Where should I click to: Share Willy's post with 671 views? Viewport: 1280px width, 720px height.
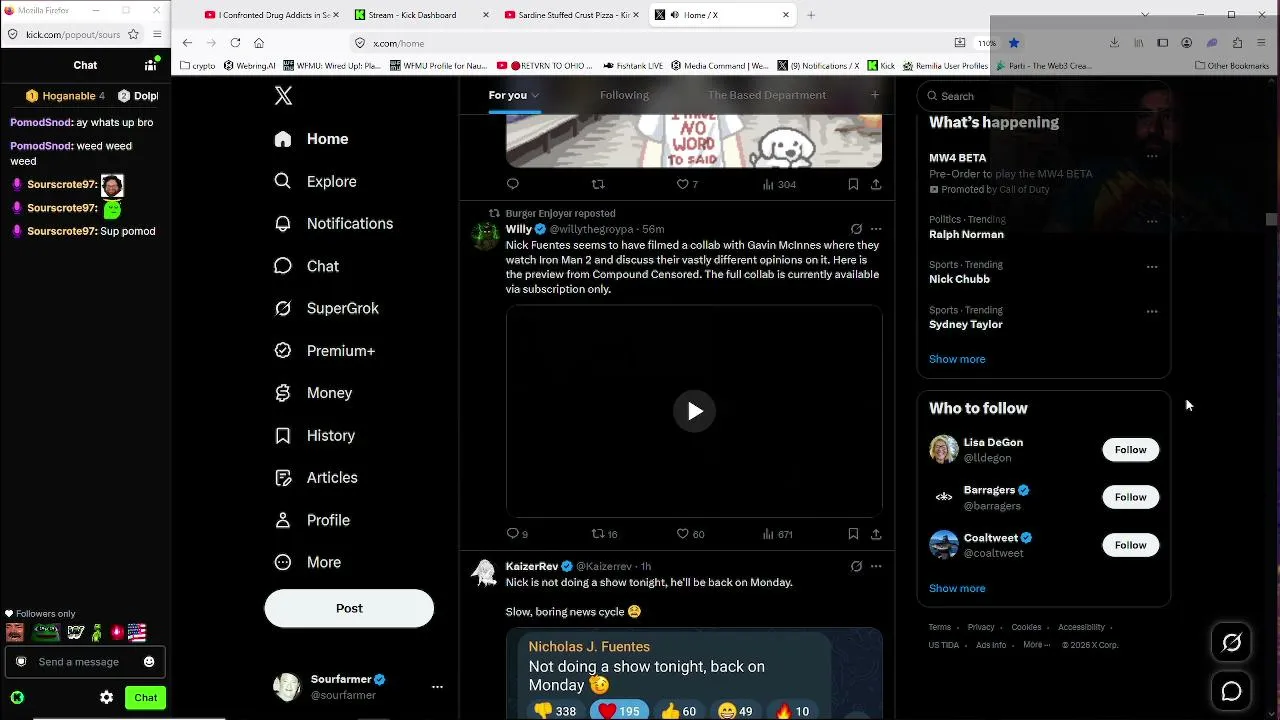[876, 534]
